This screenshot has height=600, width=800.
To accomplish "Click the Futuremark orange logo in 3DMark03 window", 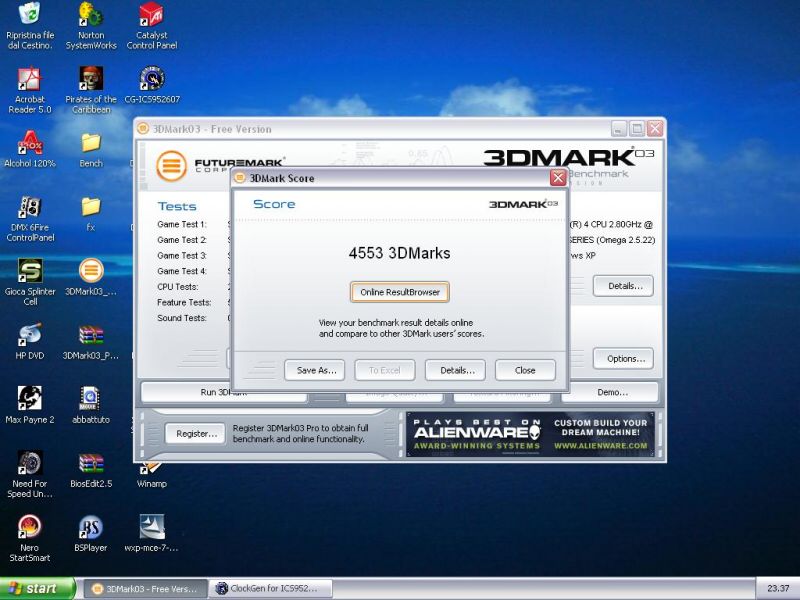I will click(x=171, y=166).
